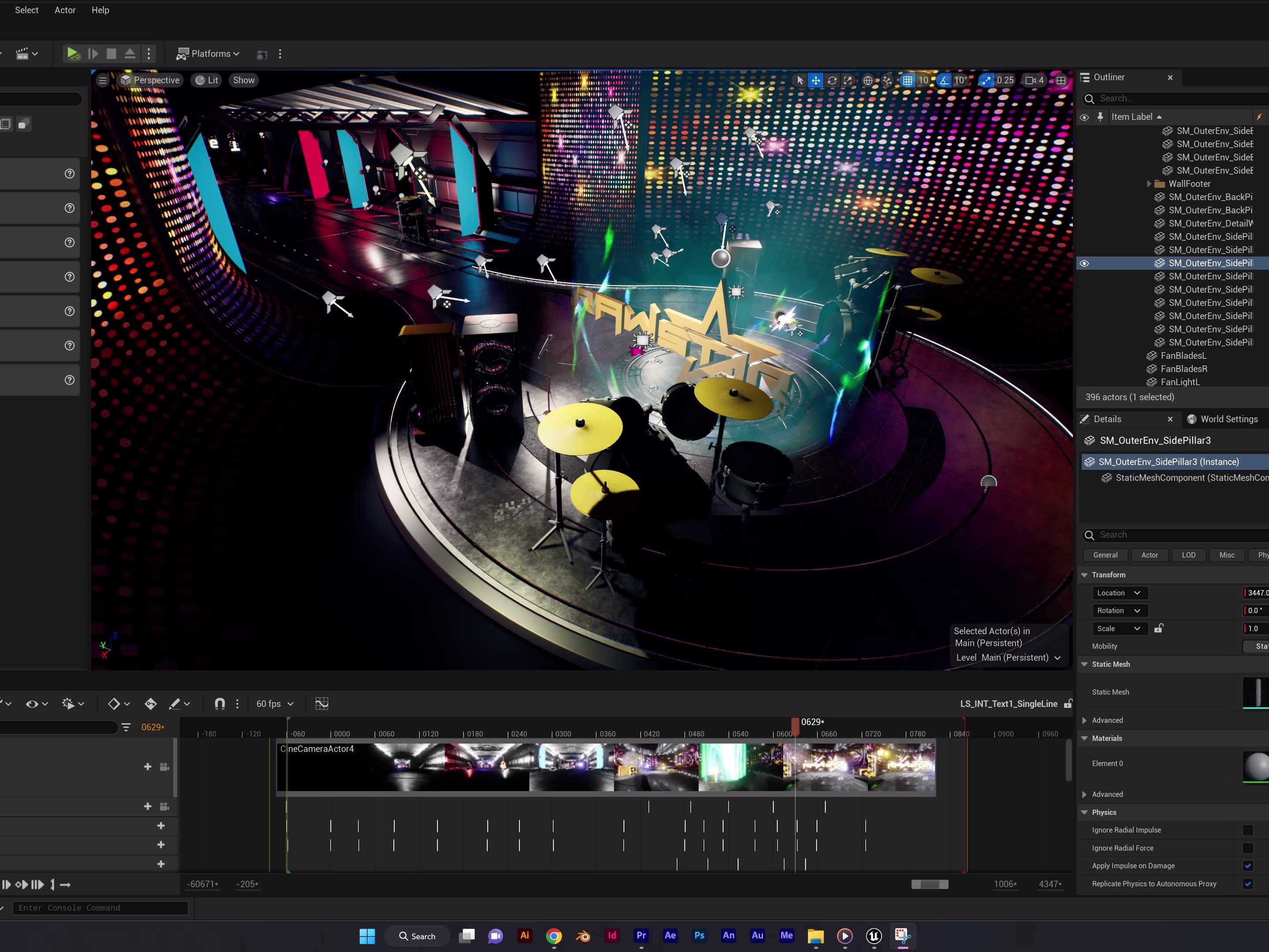
Task: Click the red playhead marker at 0629
Action: click(795, 725)
